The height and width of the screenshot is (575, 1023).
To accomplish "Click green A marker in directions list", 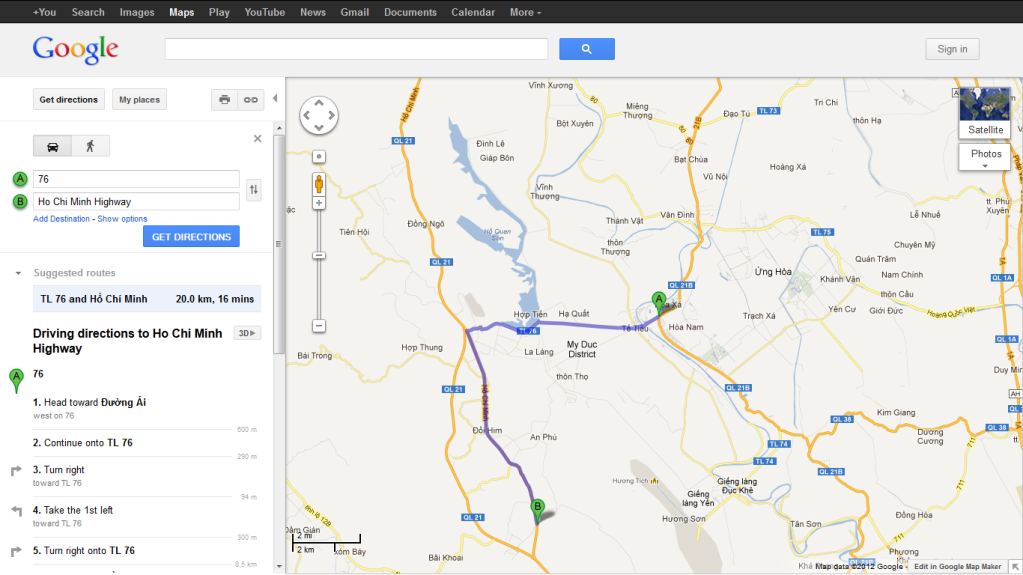I will coord(16,380).
